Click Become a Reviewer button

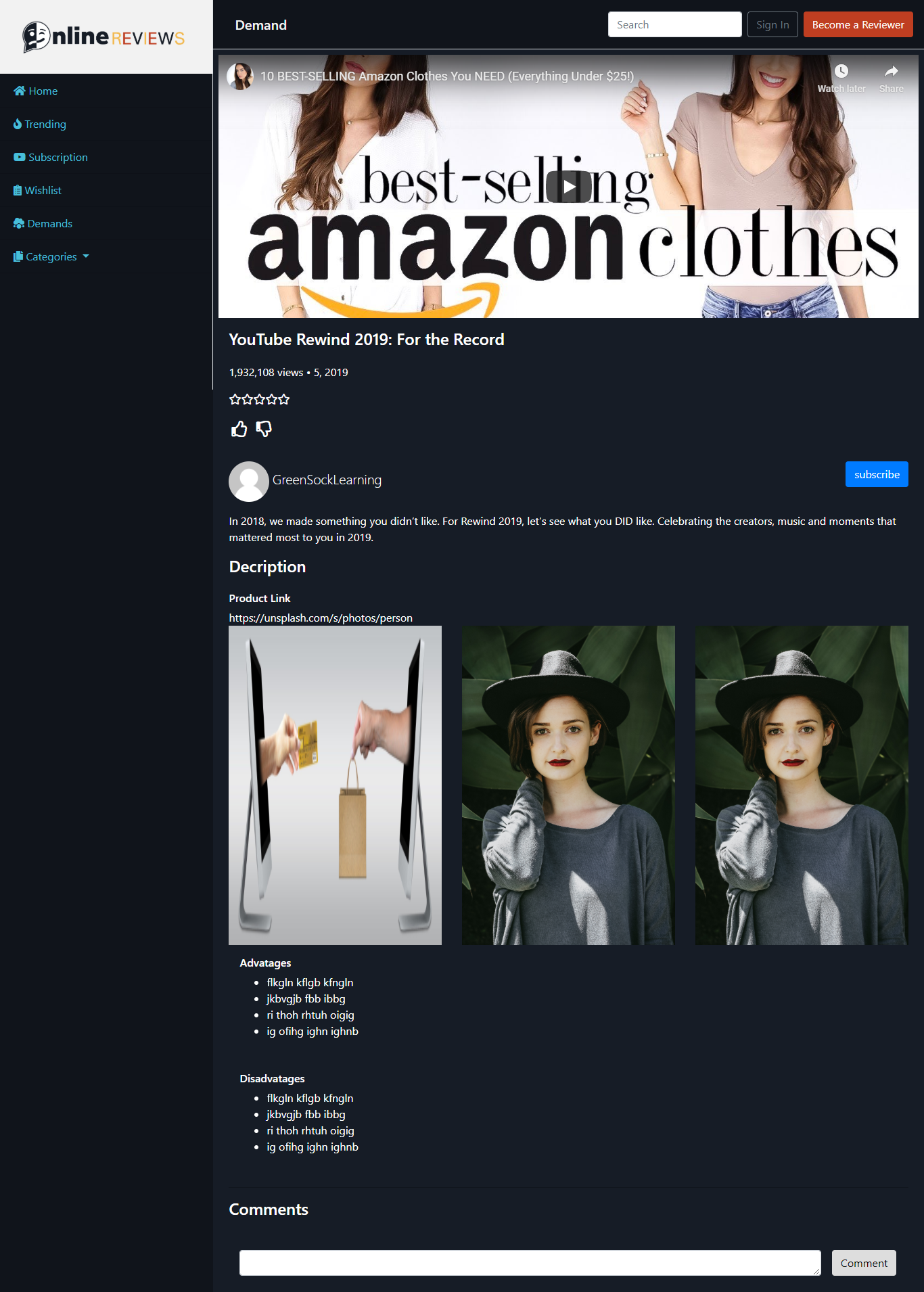click(x=858, y=24)
